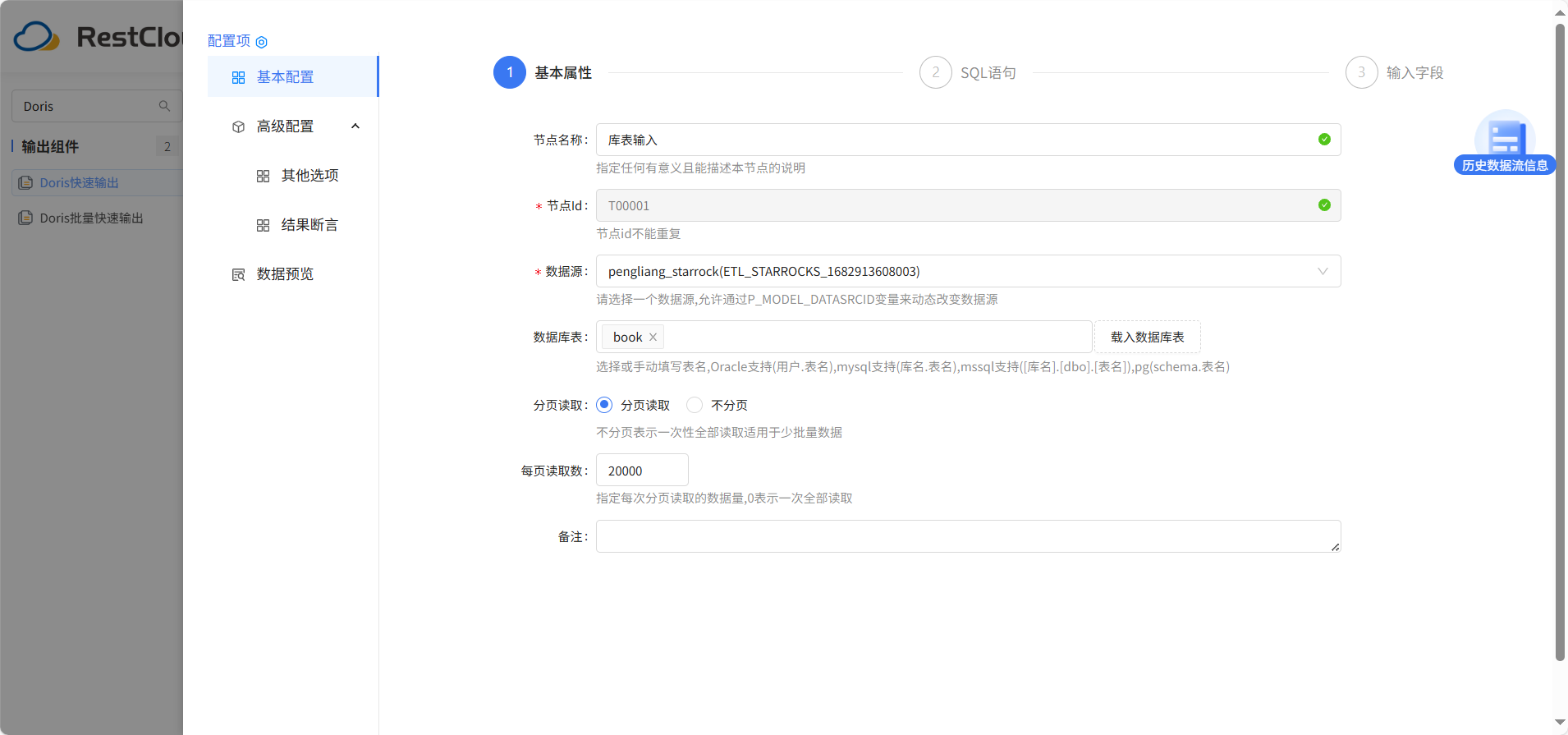Screen dimensions: 1568x735
Task: Collapse the 高级配置 section arrow
Action: pos(355,126)
